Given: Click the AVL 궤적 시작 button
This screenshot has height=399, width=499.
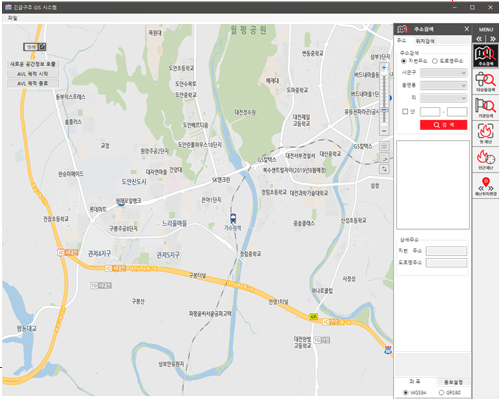Looking at the screenshot, I should pos(33,74).
